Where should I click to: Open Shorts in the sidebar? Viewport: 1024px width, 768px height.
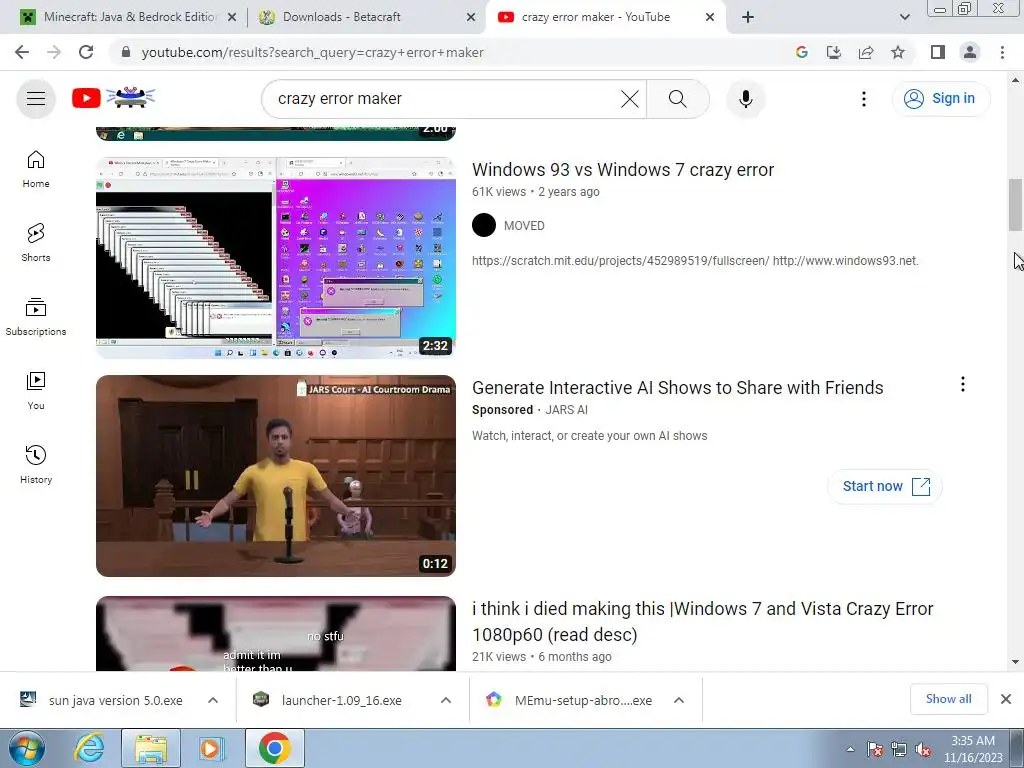pos(36,243)
